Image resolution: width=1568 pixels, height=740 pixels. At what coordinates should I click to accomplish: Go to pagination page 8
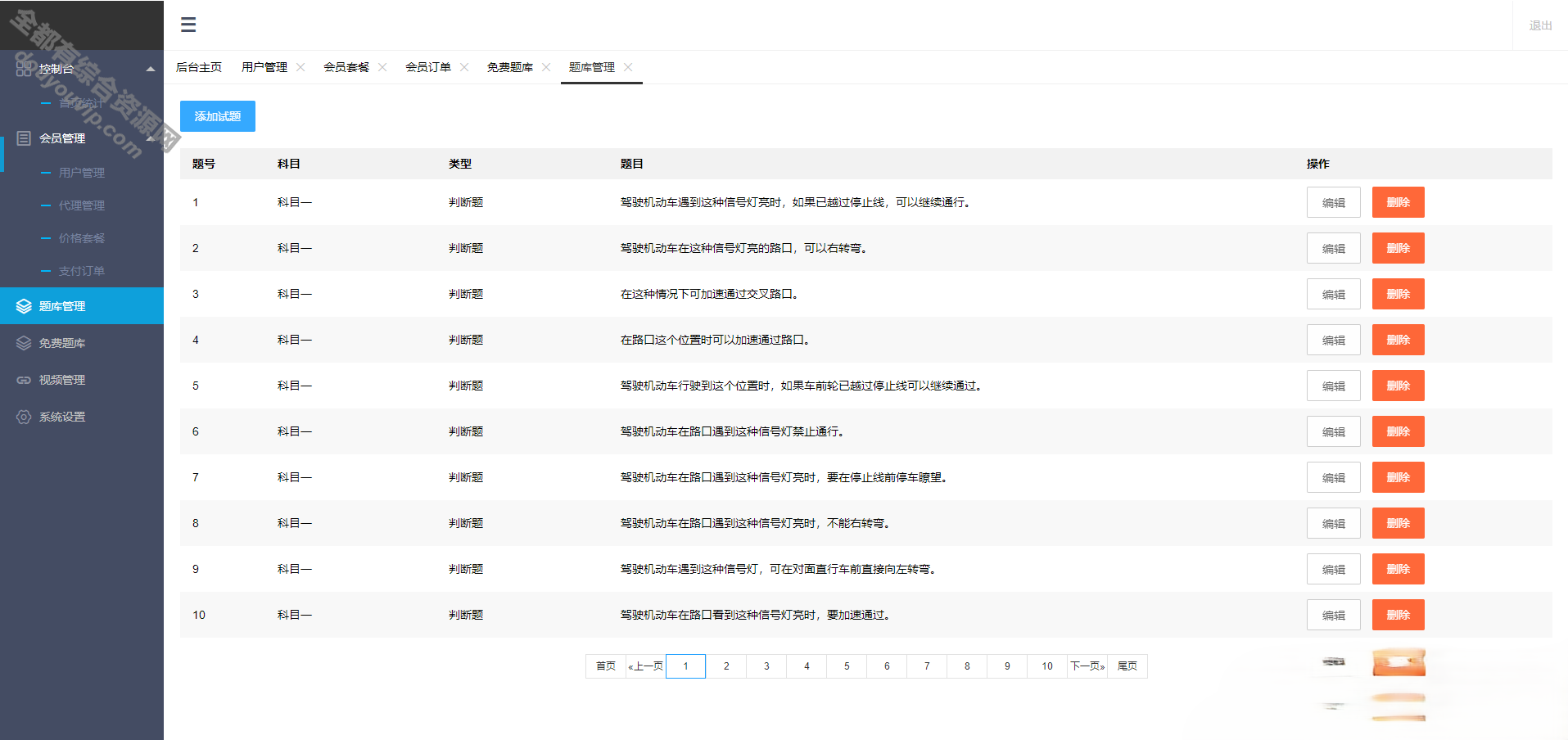pyautogui.click(x=967, y=666)
